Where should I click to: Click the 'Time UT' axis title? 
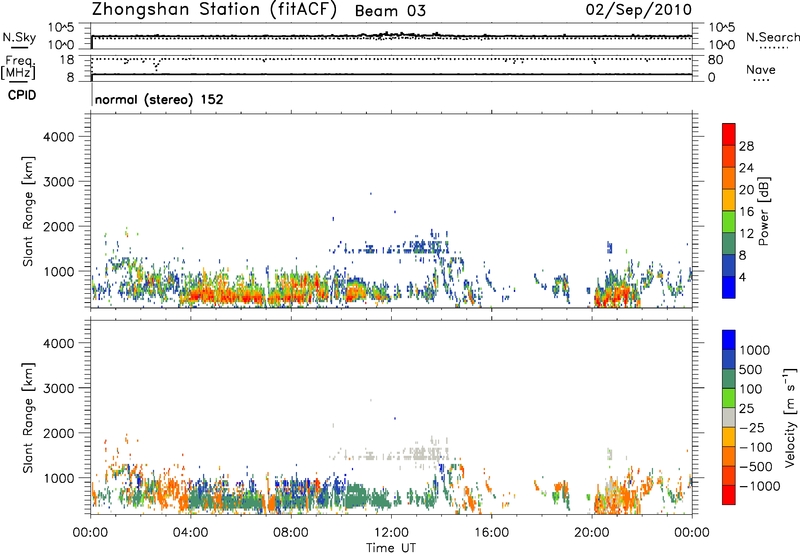(x=391, y=547)
